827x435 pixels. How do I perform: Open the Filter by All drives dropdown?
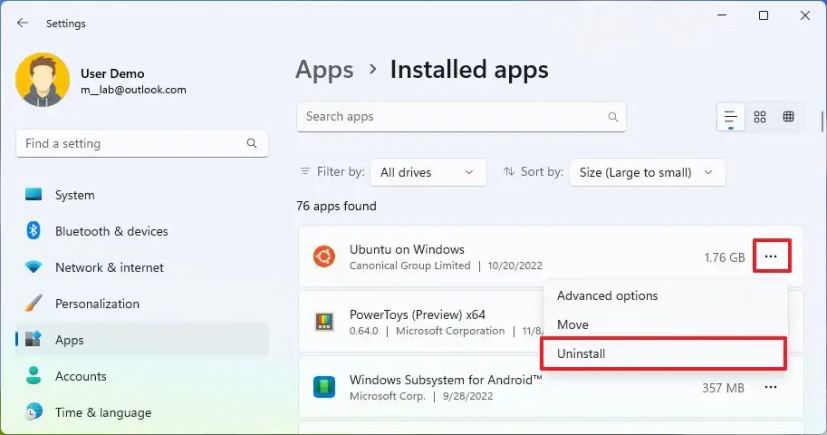pos(428,172)
